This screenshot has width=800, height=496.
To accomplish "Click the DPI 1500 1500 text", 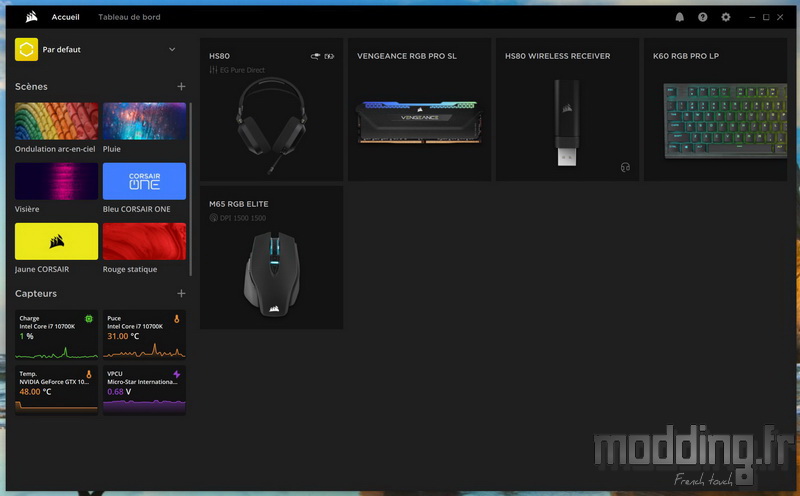I will (243, 218).
